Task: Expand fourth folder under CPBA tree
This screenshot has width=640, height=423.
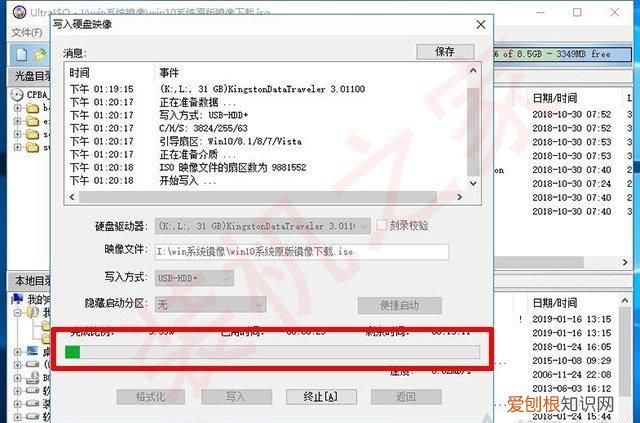Action: 17,147
